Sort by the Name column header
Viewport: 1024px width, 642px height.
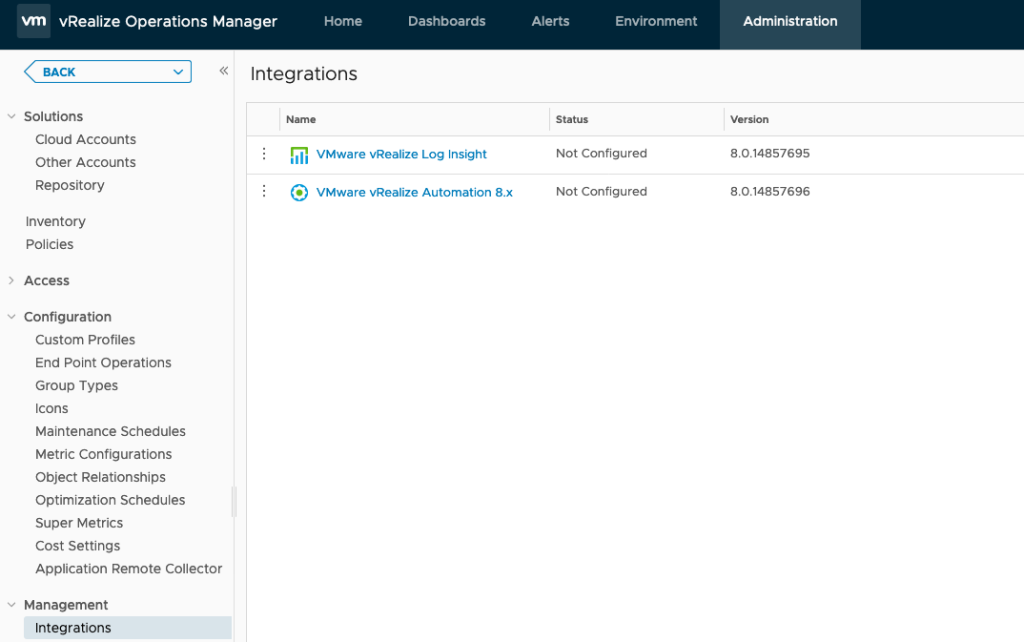tap(301, 120)
